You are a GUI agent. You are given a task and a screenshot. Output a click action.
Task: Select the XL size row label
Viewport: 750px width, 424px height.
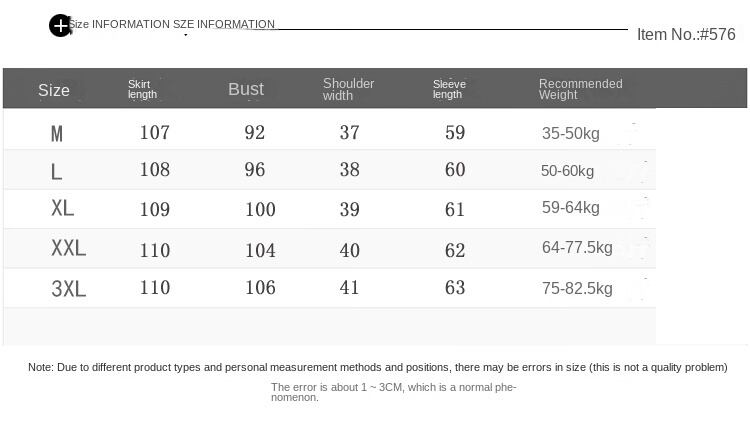[63, 208]
